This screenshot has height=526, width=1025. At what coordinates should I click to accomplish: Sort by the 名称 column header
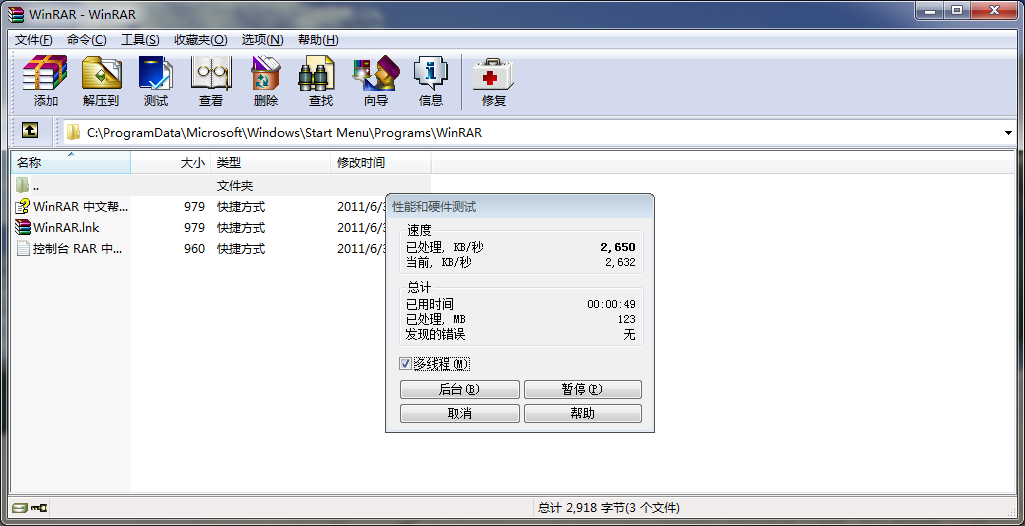pyautogui.click(x=71, y=163)
